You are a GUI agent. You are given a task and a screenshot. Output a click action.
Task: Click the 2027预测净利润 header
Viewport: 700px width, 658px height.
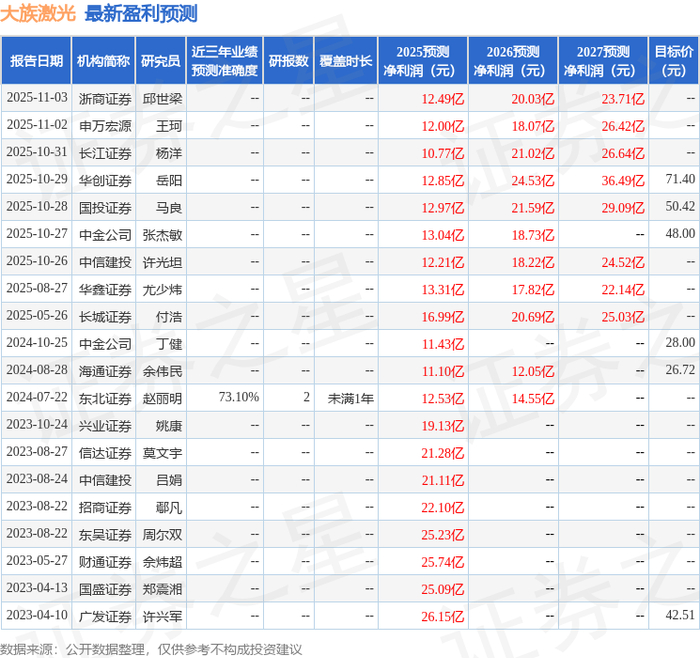click(x=603, y=61)
